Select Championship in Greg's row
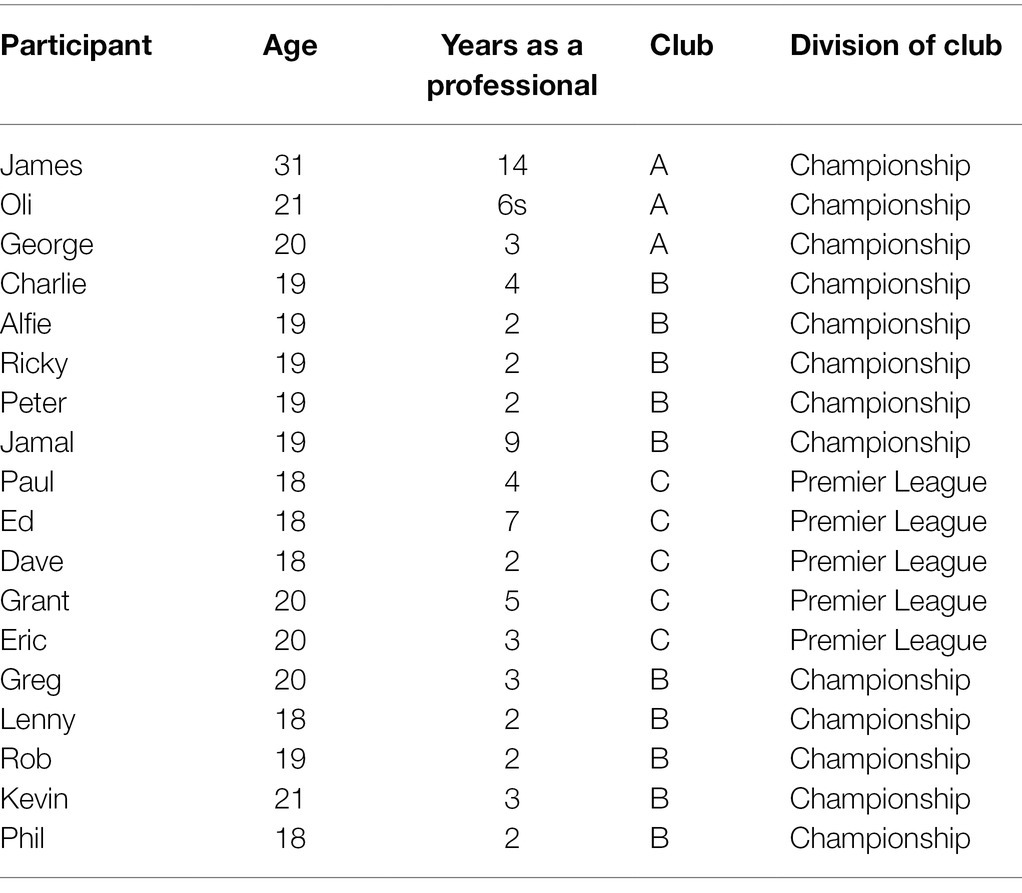This screenshot has height=893, width=1022. 880,681
